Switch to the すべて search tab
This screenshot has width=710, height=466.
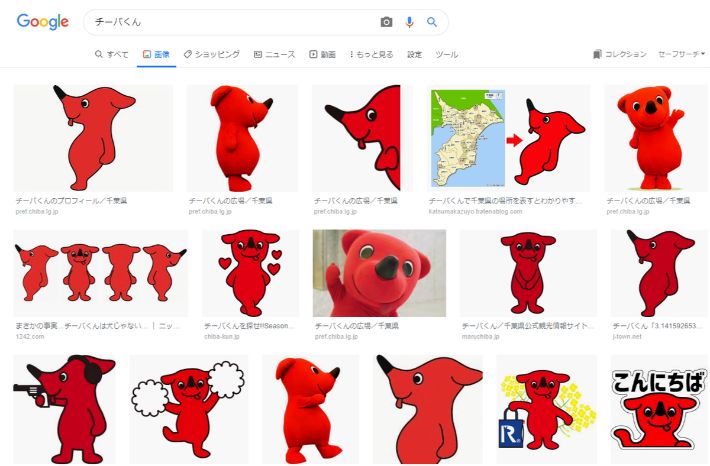coord(111,54)
